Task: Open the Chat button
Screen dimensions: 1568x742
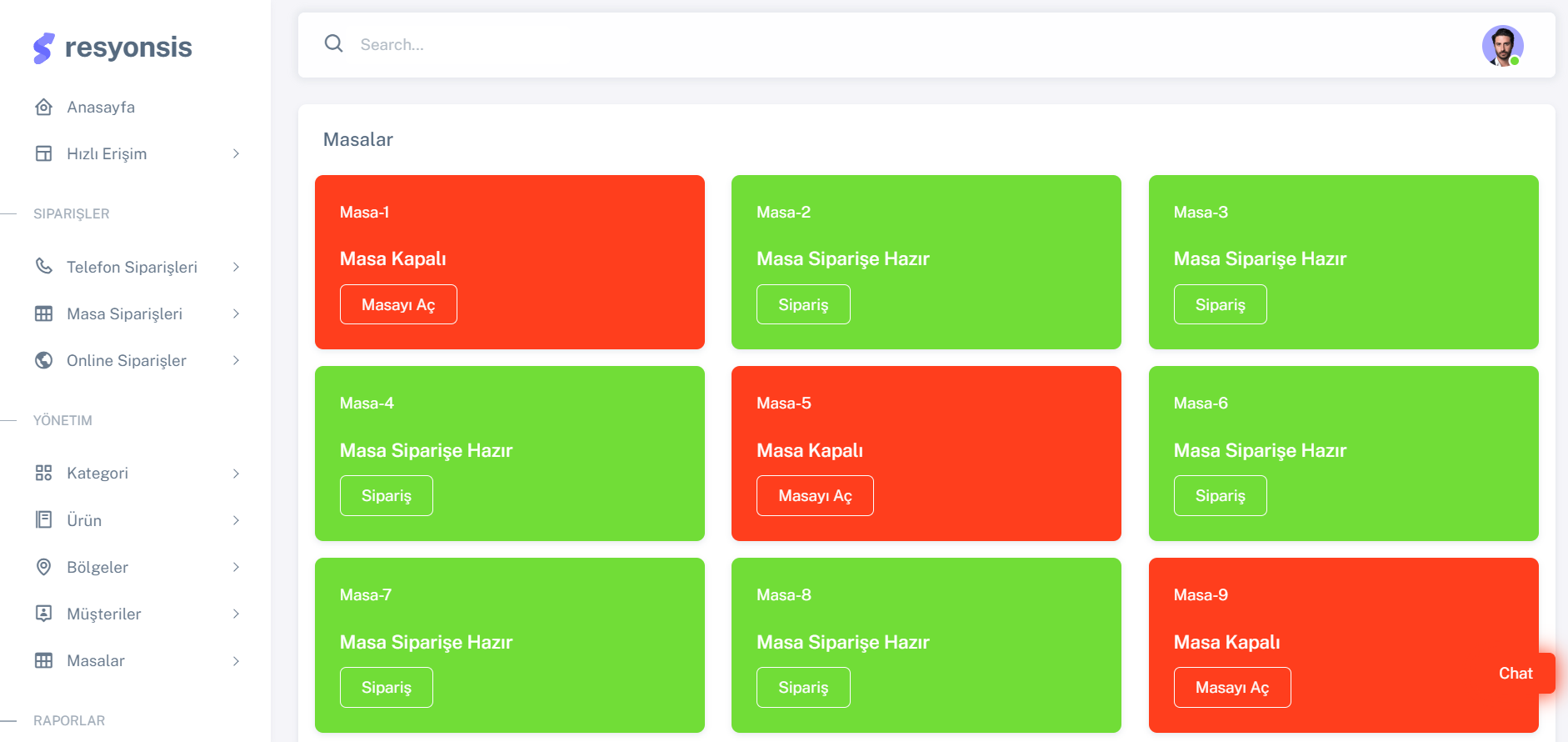Action: click(1516, 673)
